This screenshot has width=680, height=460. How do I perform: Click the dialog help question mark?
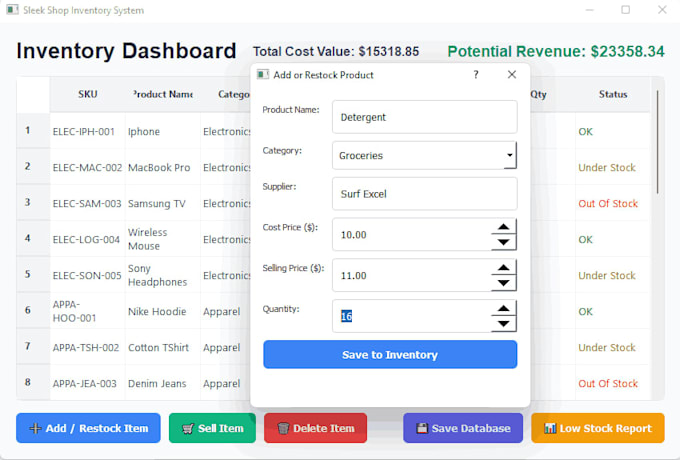(x=476, y=75)
